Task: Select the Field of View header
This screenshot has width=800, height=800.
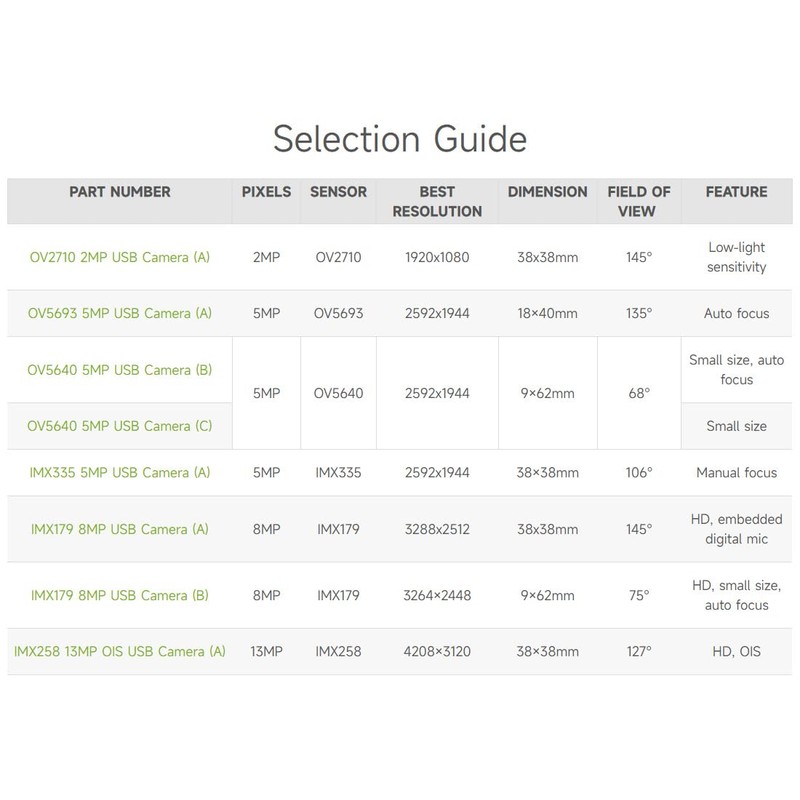Action: [x=639, y=201]
